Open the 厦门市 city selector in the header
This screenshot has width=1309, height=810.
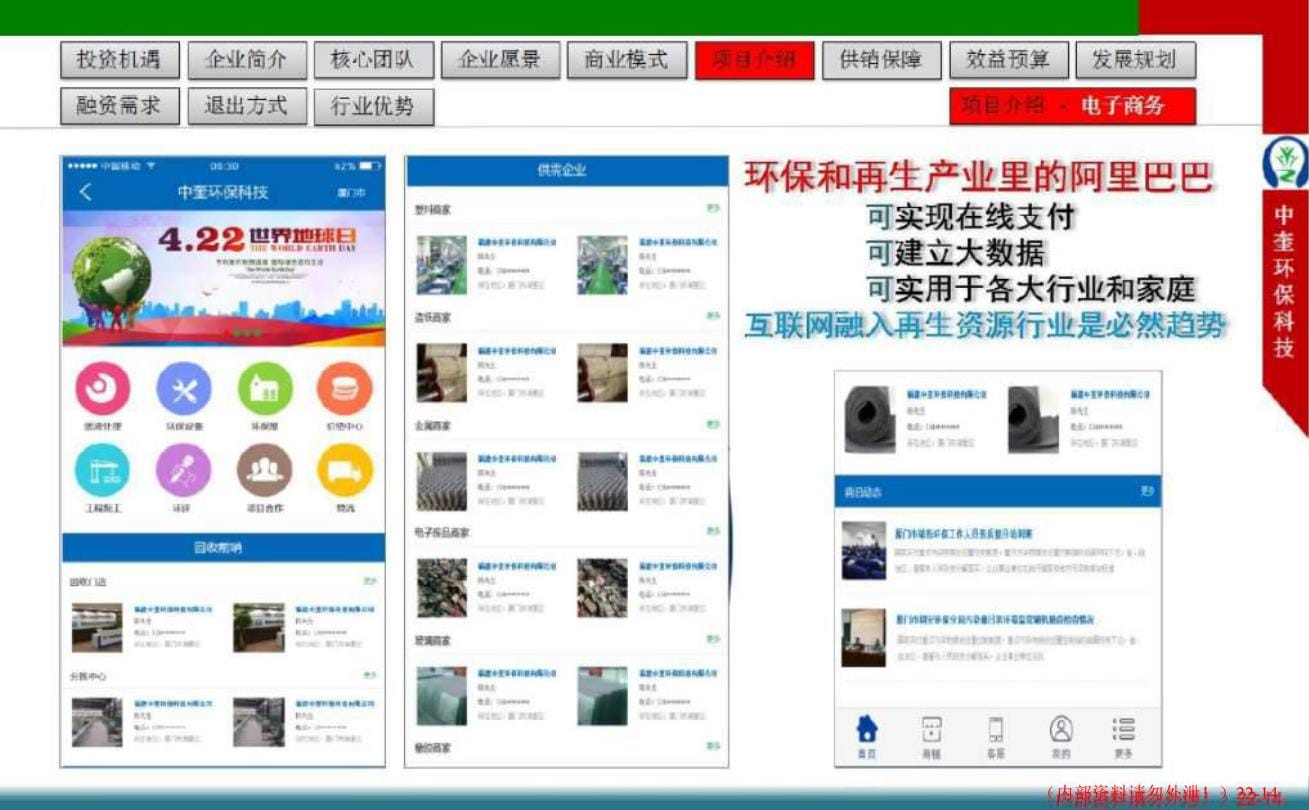click(x=351, y=192)
